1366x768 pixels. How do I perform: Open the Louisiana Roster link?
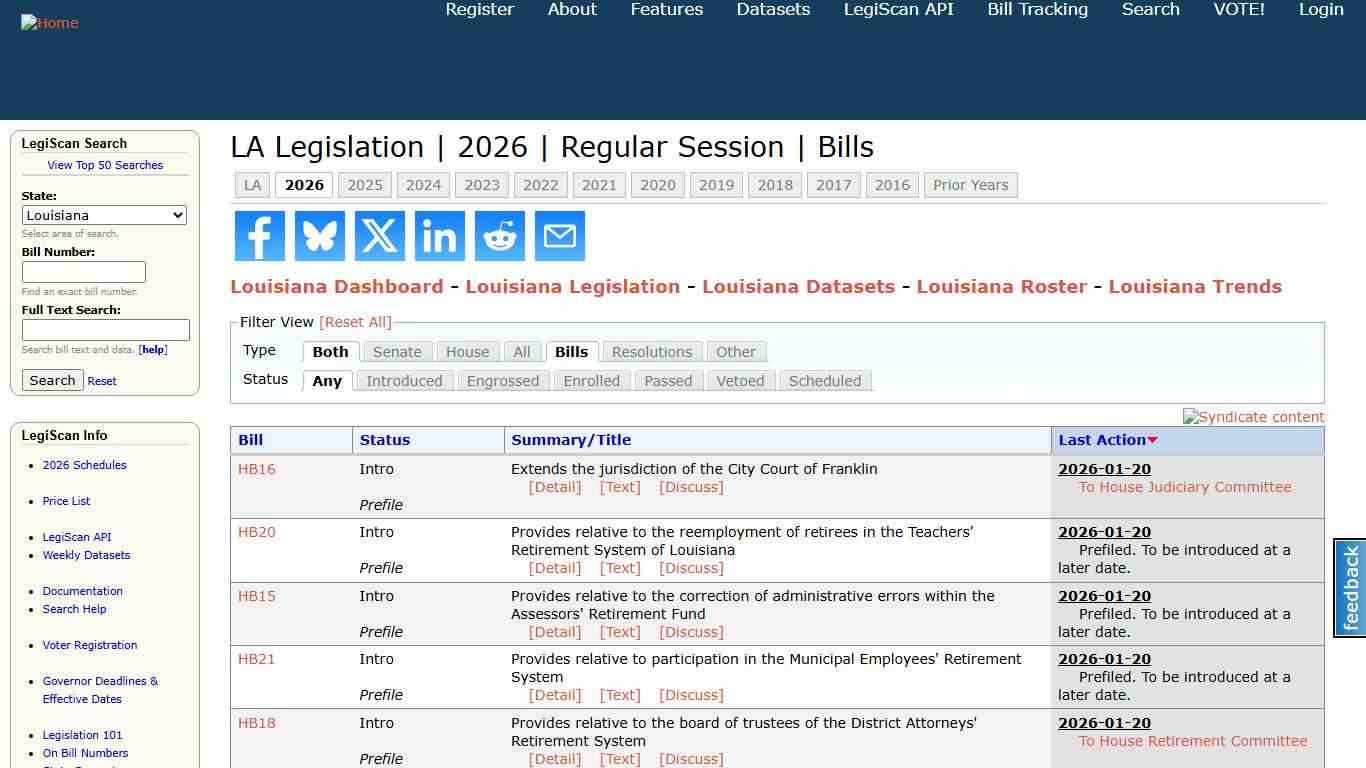[x=1001, y=286]
